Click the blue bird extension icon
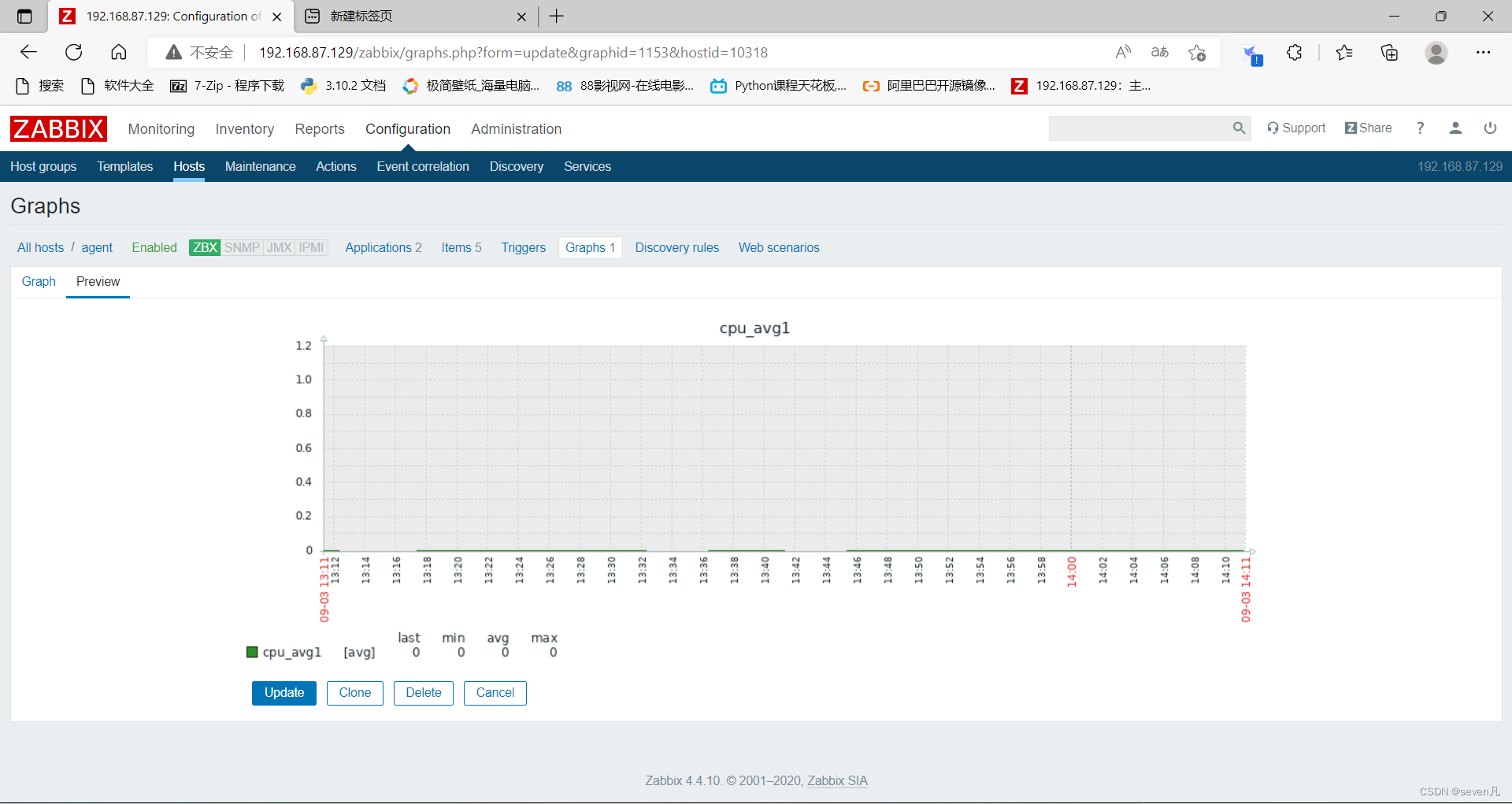Image resolution: width=1512 pixels, height=804 pixels. pyautogui.click(x=1251, y=54)
